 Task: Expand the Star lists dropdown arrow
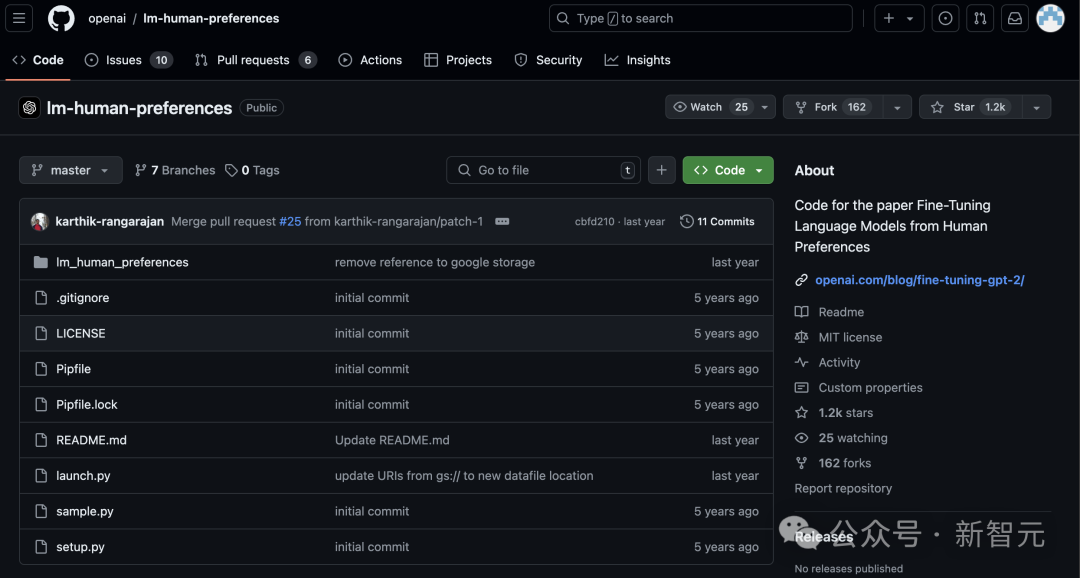point(1036,107)
